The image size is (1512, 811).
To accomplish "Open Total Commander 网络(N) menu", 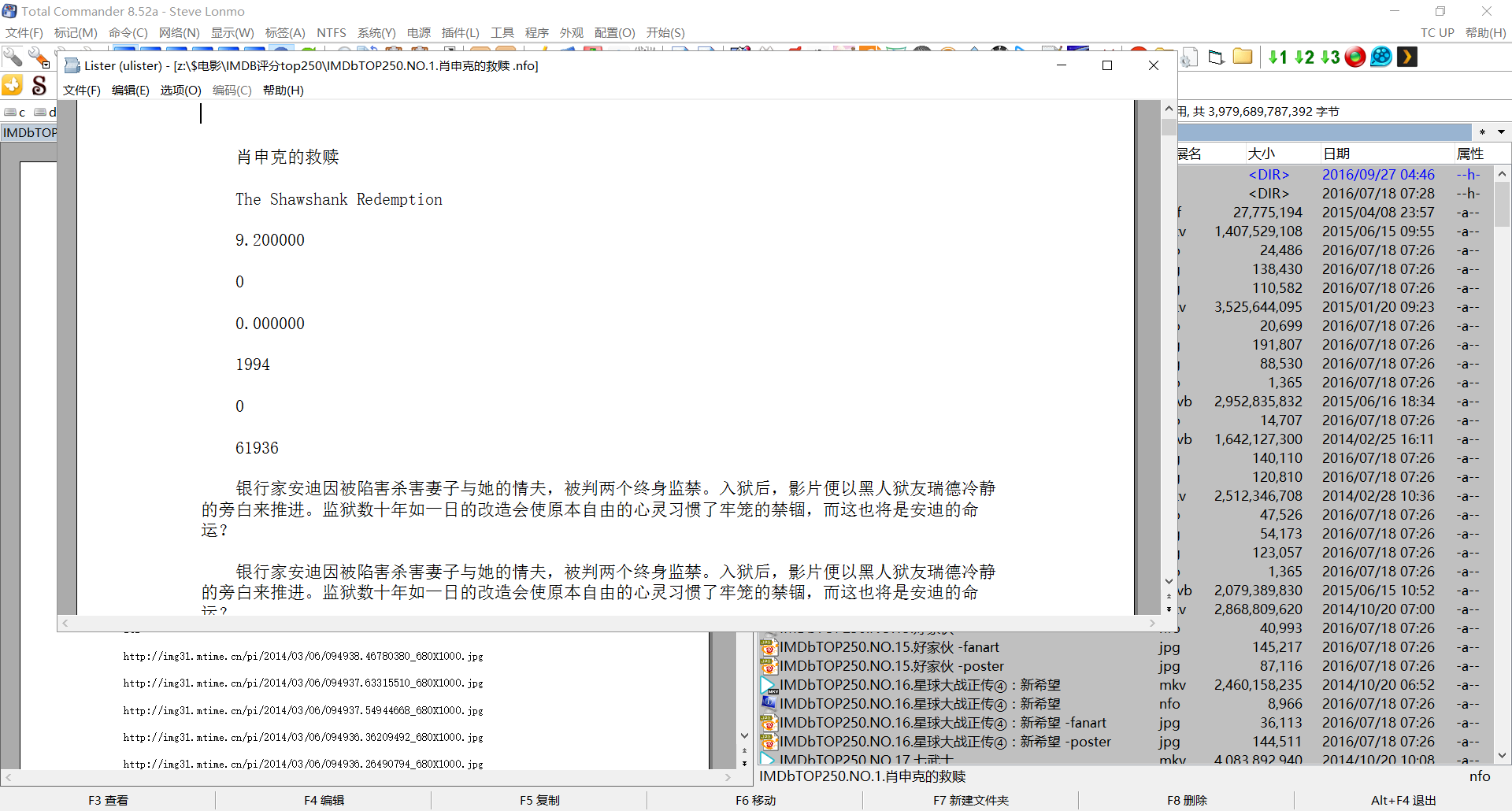I will 180,32.
